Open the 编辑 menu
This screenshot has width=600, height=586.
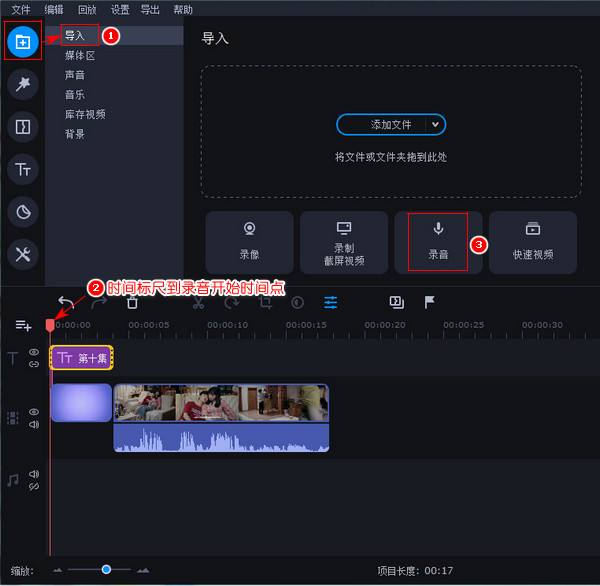tap(54, 9)
